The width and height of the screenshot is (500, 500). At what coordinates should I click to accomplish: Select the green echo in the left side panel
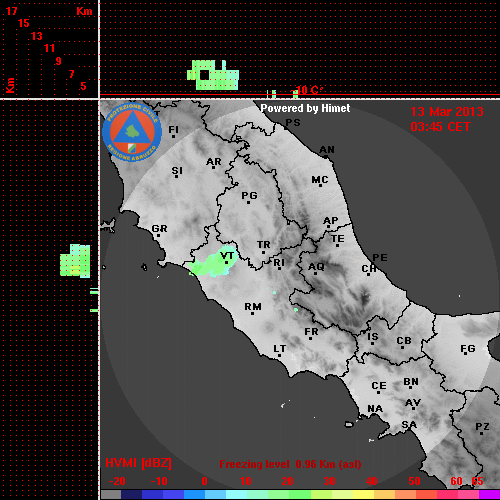click(75, 261)
